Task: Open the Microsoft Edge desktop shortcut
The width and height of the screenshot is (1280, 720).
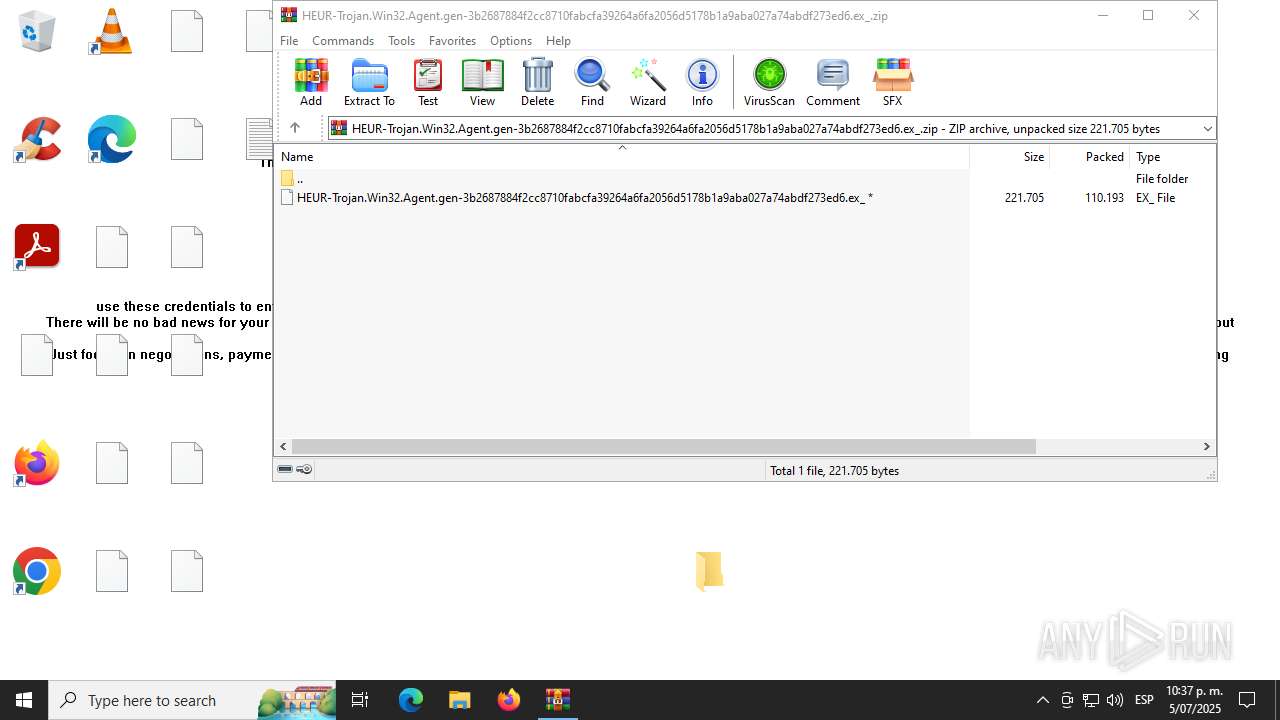Action: [112, 139]
